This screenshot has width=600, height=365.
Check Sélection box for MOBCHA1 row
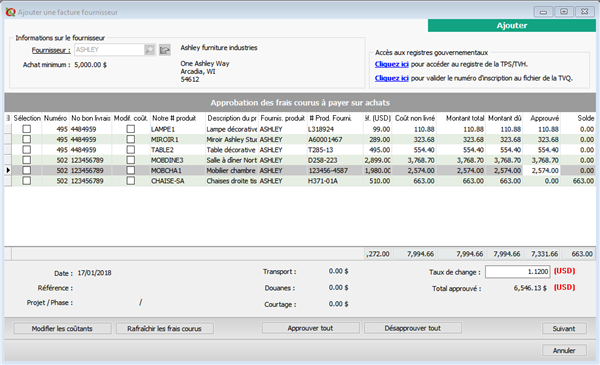tap(26, 170)
